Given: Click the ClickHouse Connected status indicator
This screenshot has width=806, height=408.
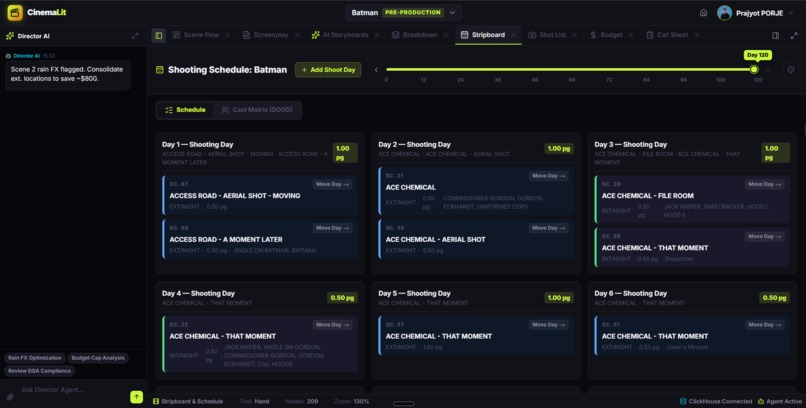Looking at the screenshot, I should [x=716, y=401].
